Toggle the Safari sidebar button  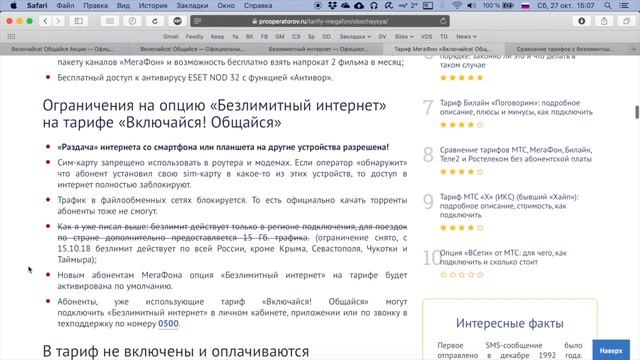(x=79, y=21)
